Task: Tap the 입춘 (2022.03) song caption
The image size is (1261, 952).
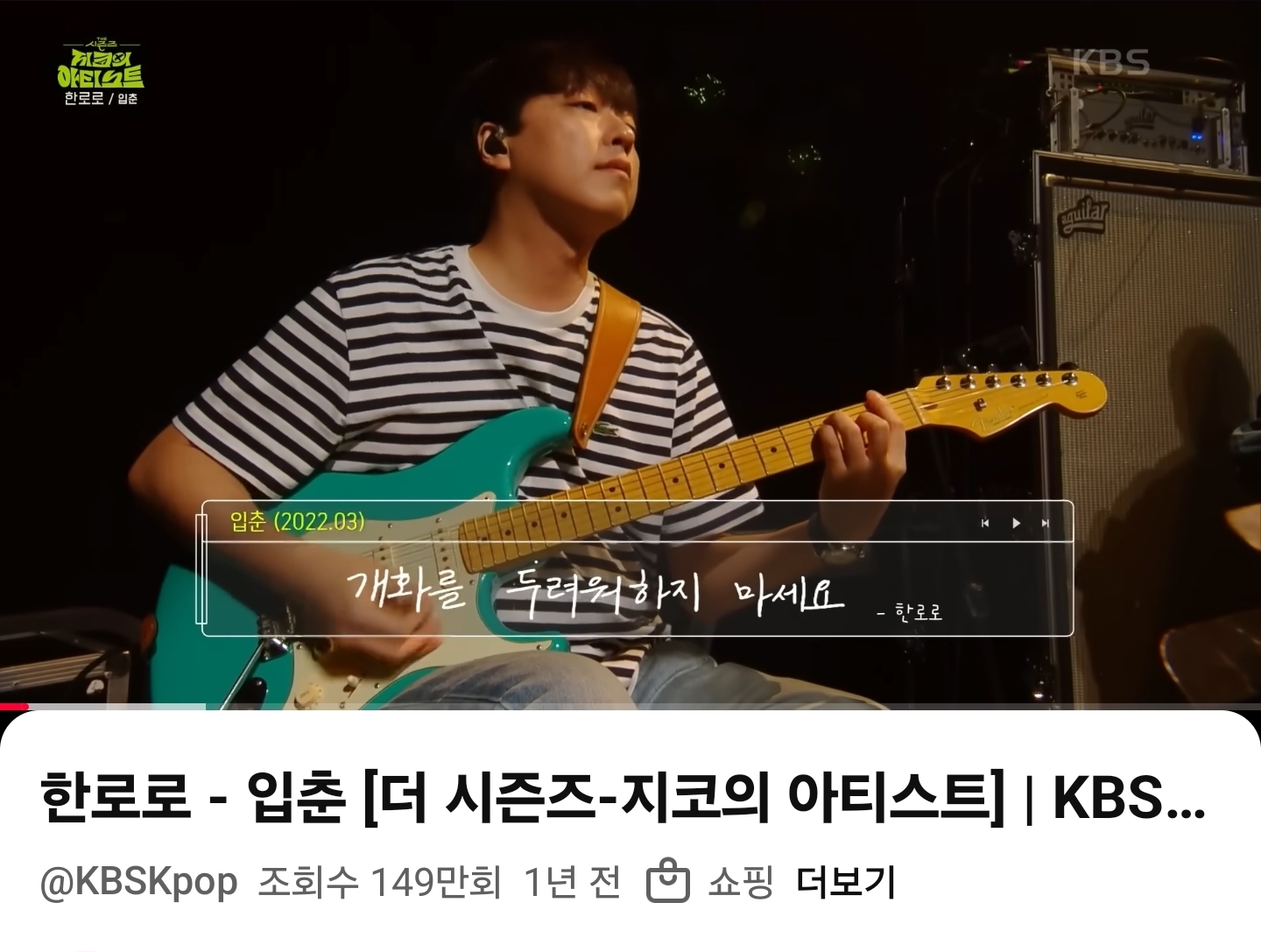Action: (x=297, y=521)
